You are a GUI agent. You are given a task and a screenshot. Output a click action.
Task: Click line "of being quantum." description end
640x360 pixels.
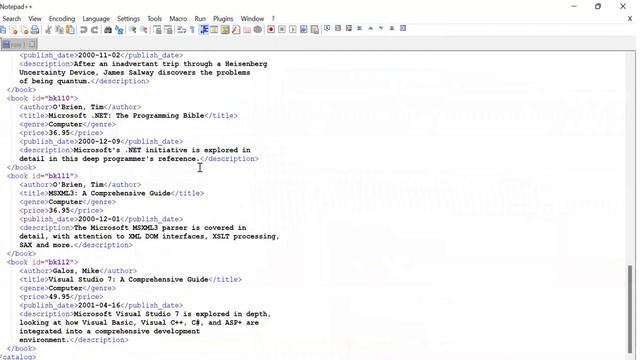tap(84, 81)
